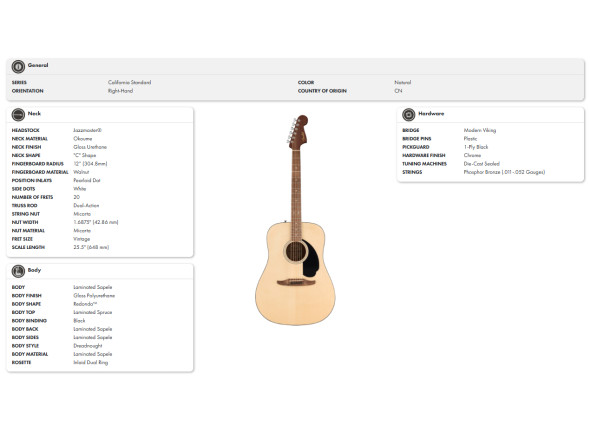Viewport: 590px width, 434px height.
Task: Click the 'Natural' color value
Action: pyautogui.click(x=403, y=82)
